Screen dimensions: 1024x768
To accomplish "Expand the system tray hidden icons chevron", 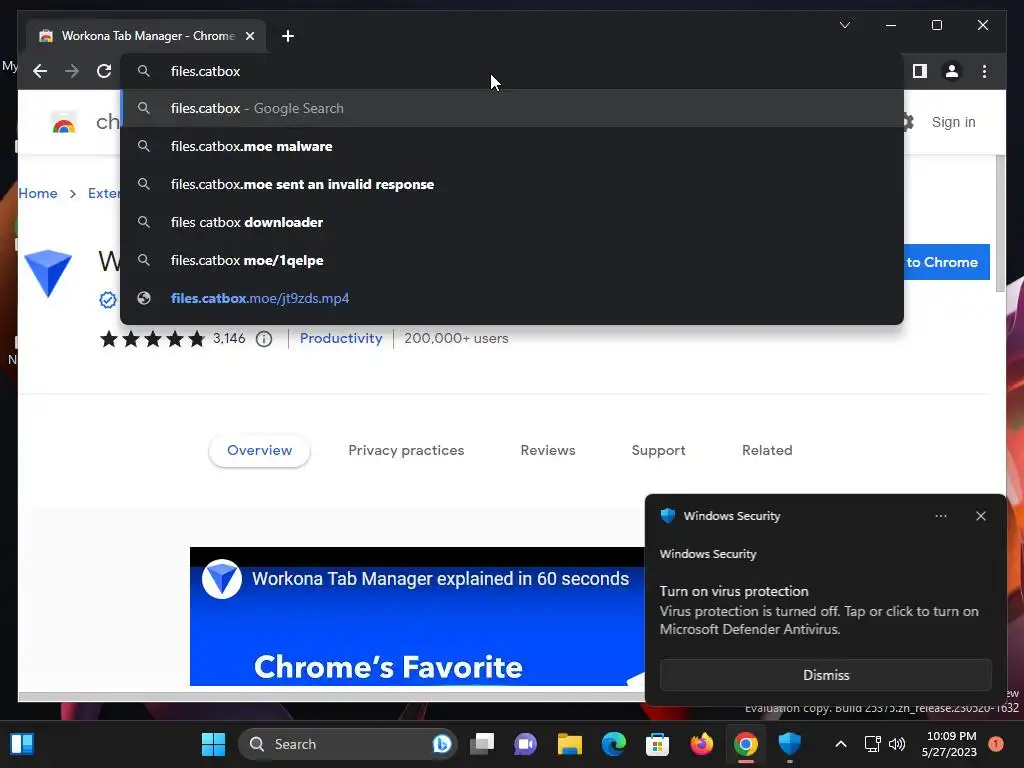I will click(x=840, y=744).
